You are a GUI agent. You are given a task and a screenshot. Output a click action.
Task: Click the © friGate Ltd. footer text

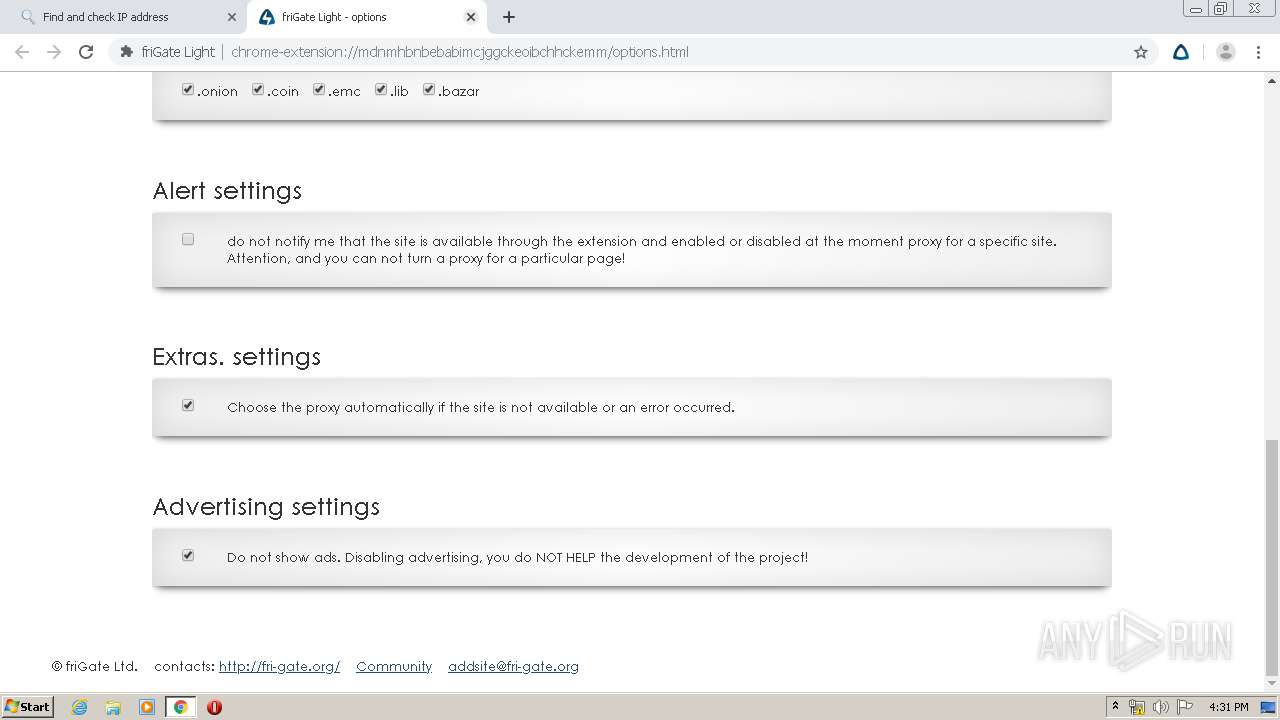95,666
